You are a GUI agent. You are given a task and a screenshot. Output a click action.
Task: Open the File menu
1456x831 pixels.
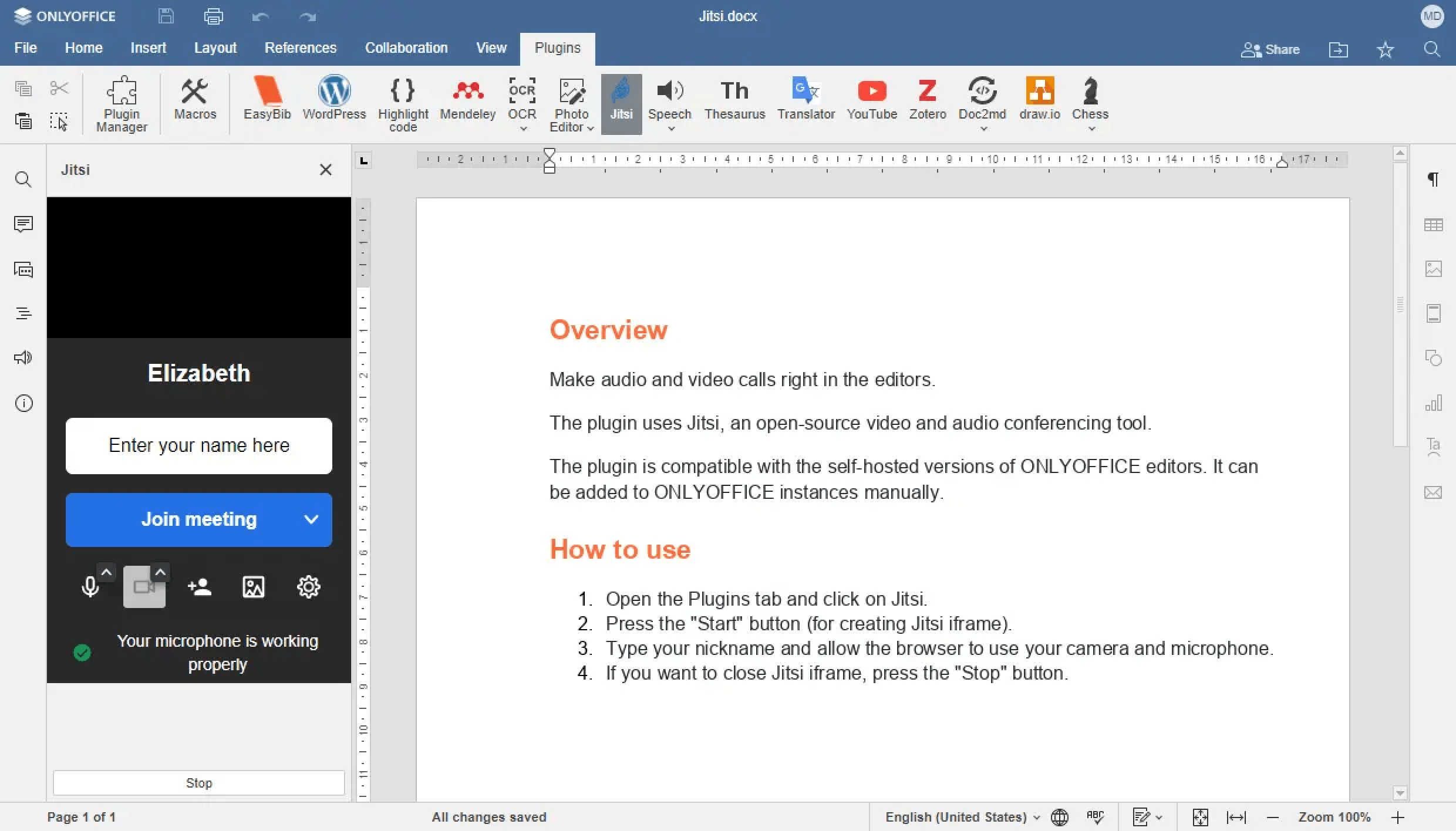click(25, 48)
